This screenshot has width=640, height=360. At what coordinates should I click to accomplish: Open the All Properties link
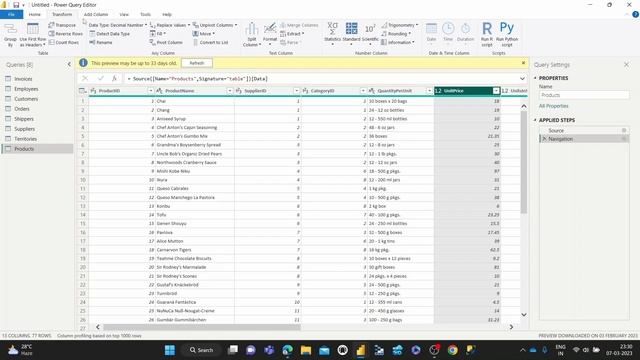click(553, 106)
